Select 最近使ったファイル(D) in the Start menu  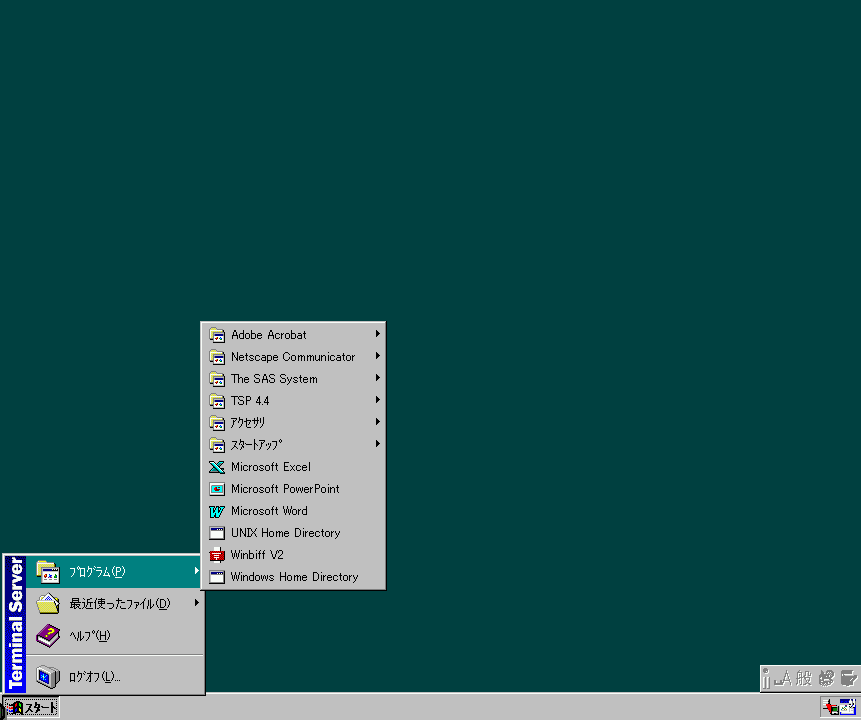[x=115, y=604]
